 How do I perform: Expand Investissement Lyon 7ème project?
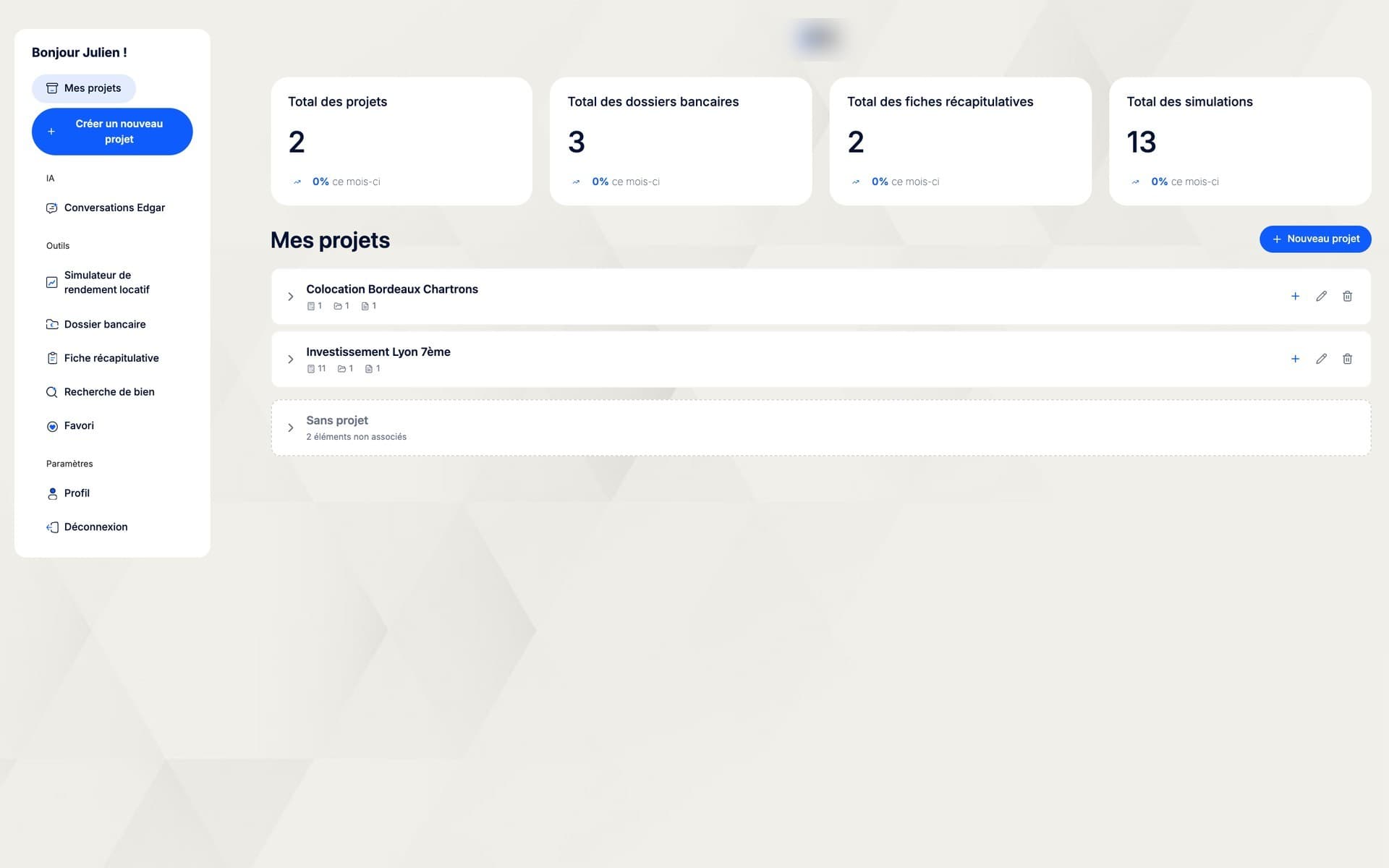291,359
